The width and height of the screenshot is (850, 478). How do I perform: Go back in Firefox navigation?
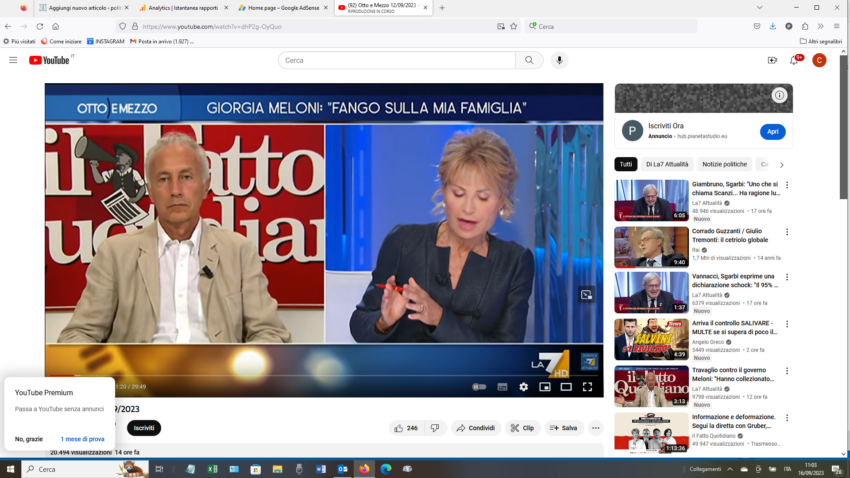pos(8,26)
